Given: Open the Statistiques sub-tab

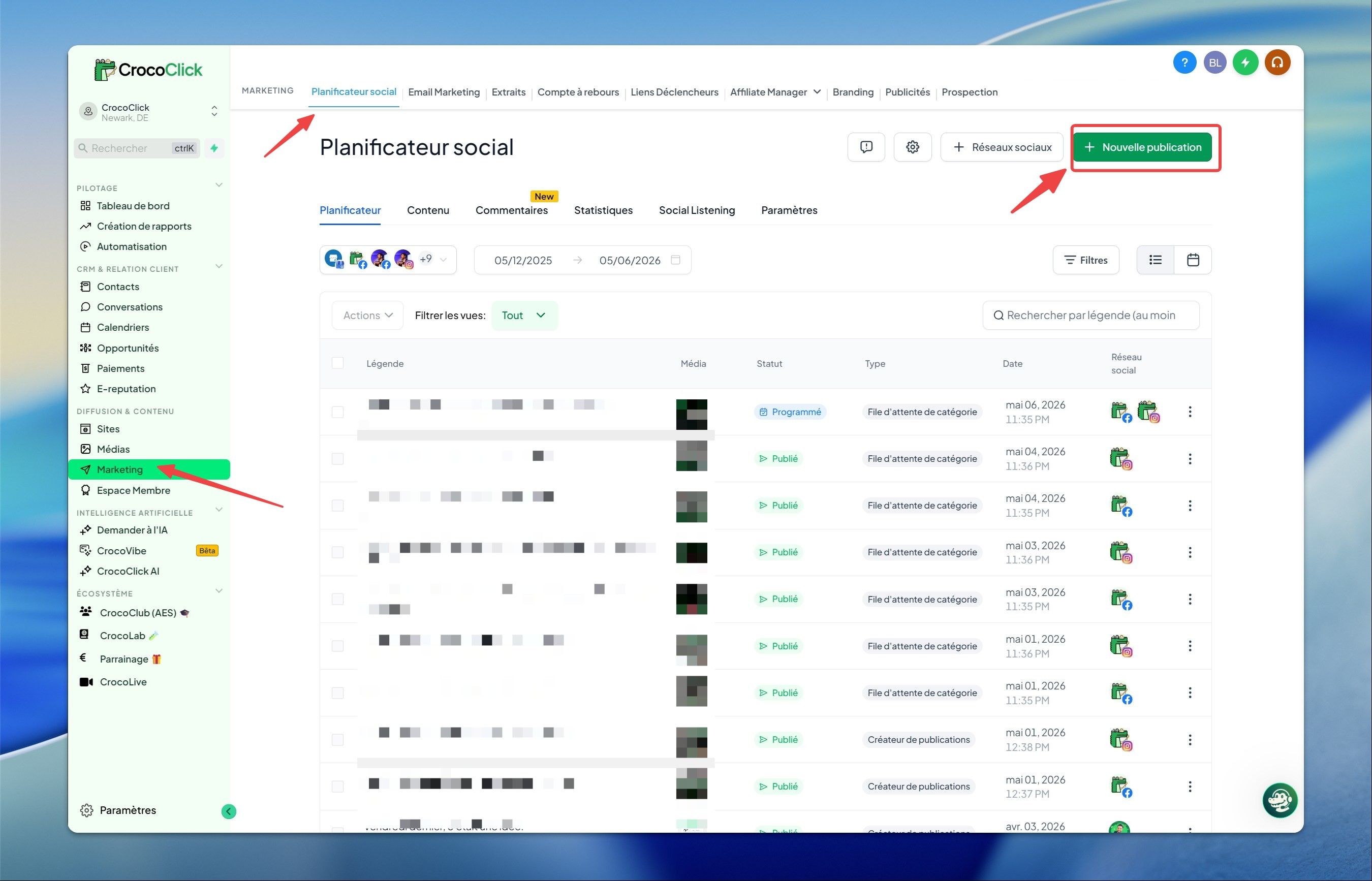Looking at the screenshot, I should tap(603, 210).
